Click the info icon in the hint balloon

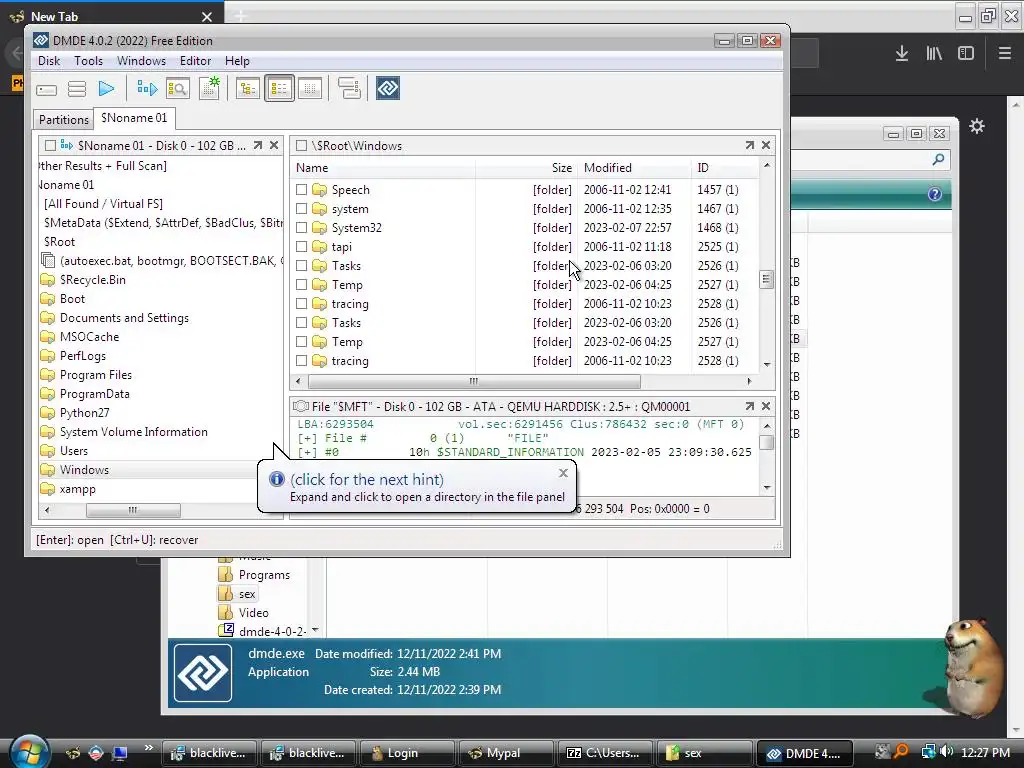click(277, 479)
